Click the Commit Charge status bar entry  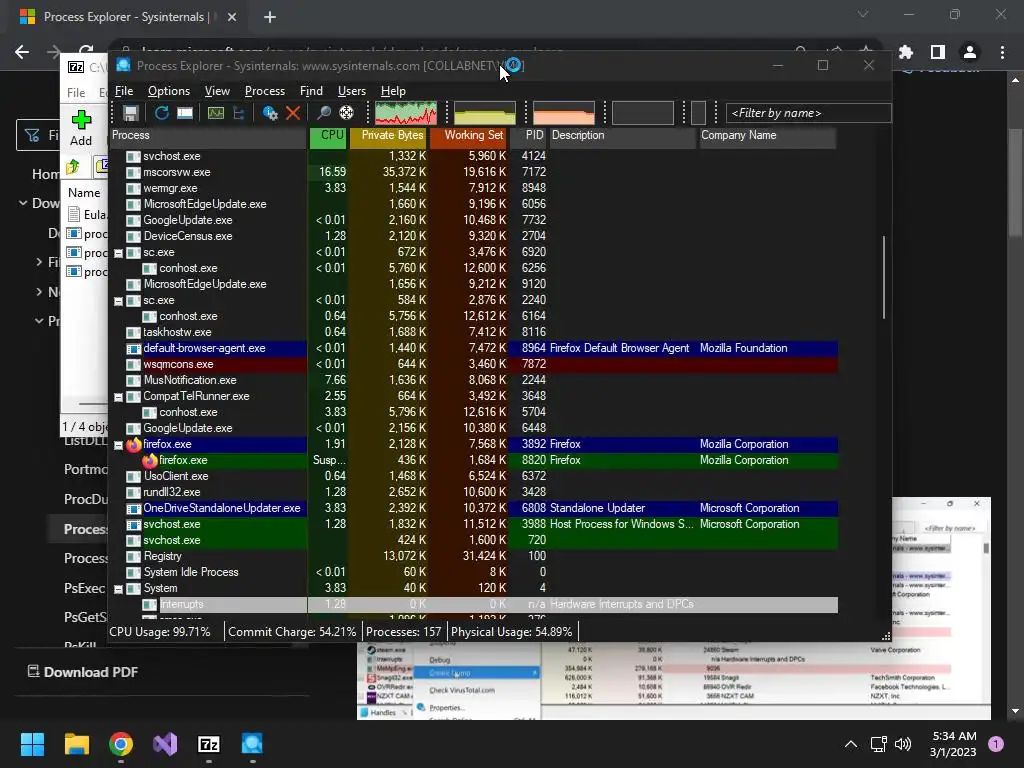[292, 632]
